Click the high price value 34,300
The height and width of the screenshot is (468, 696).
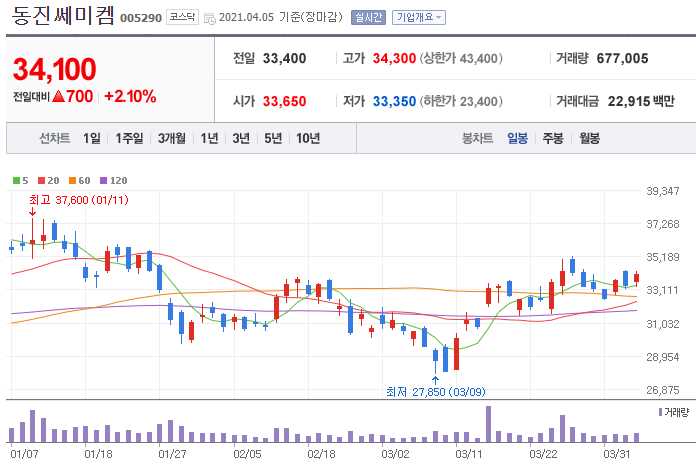[x=394, y=58]
